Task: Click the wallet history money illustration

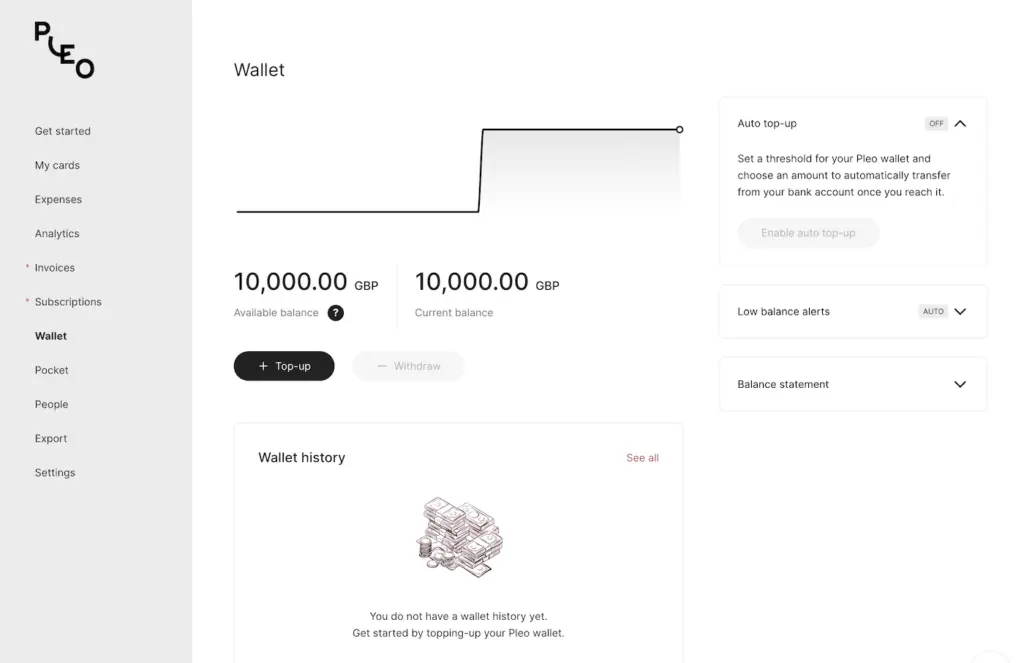Action: coord(459,537)
